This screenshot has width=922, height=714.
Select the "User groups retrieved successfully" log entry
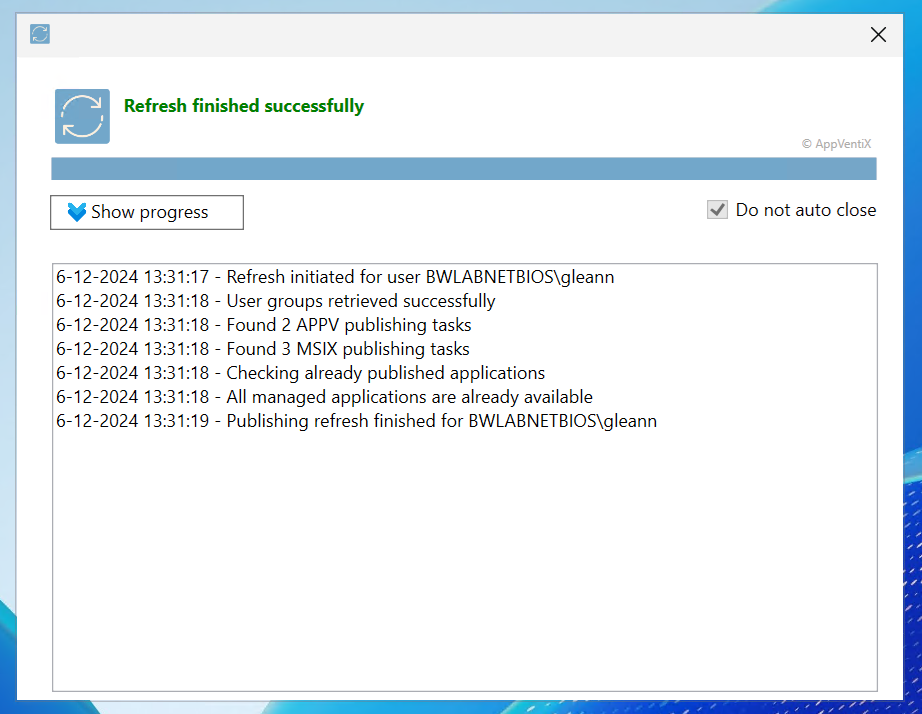[x=275, y=301]
